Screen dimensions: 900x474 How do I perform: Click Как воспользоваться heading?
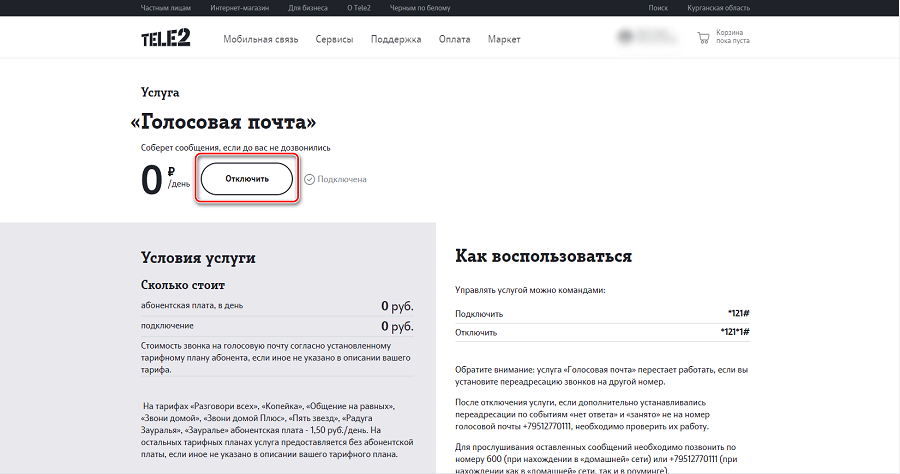pyautogui.click(x=544, y=256)
